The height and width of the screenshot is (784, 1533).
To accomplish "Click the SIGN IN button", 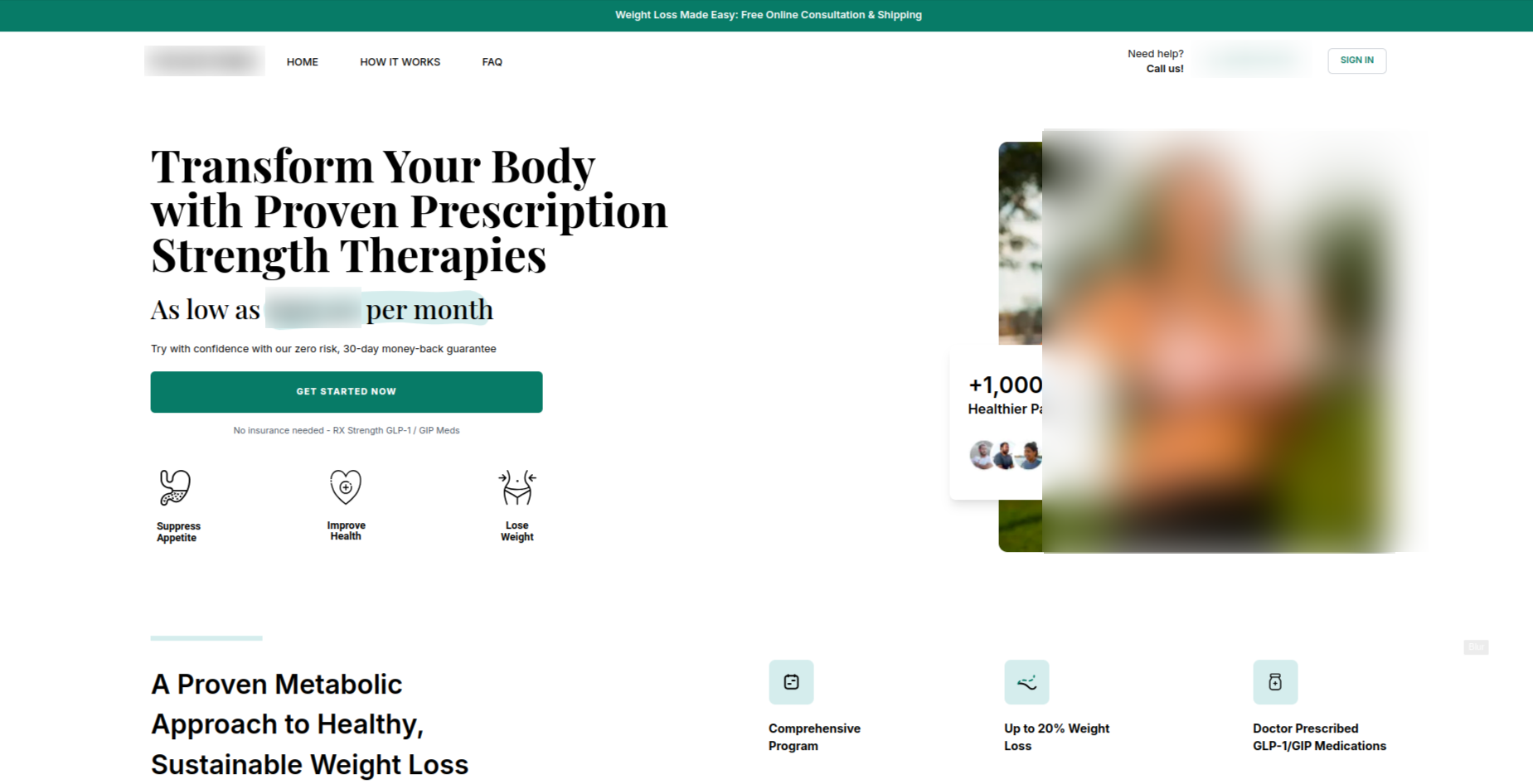I will coord(1356,60).
